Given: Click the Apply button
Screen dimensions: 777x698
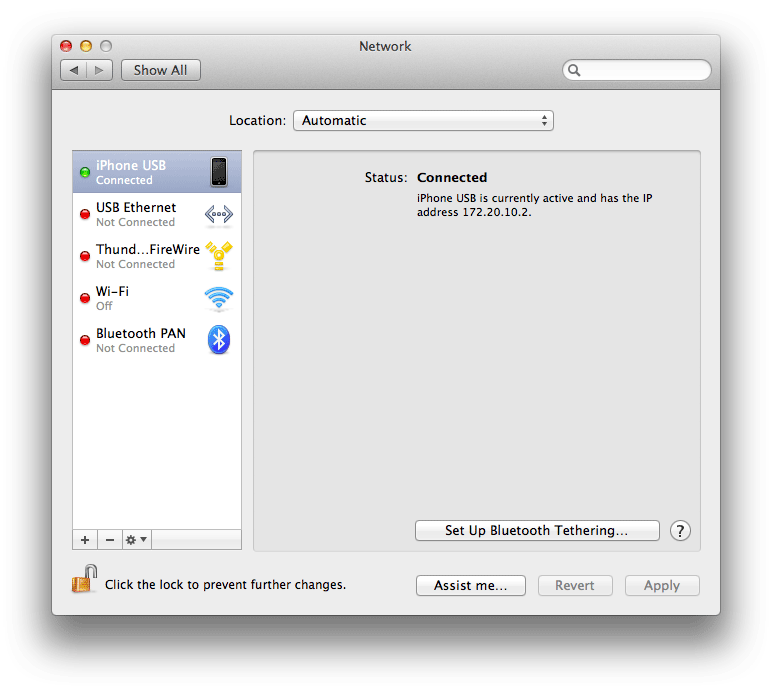Looking at the screenshot, I should 661,586.
